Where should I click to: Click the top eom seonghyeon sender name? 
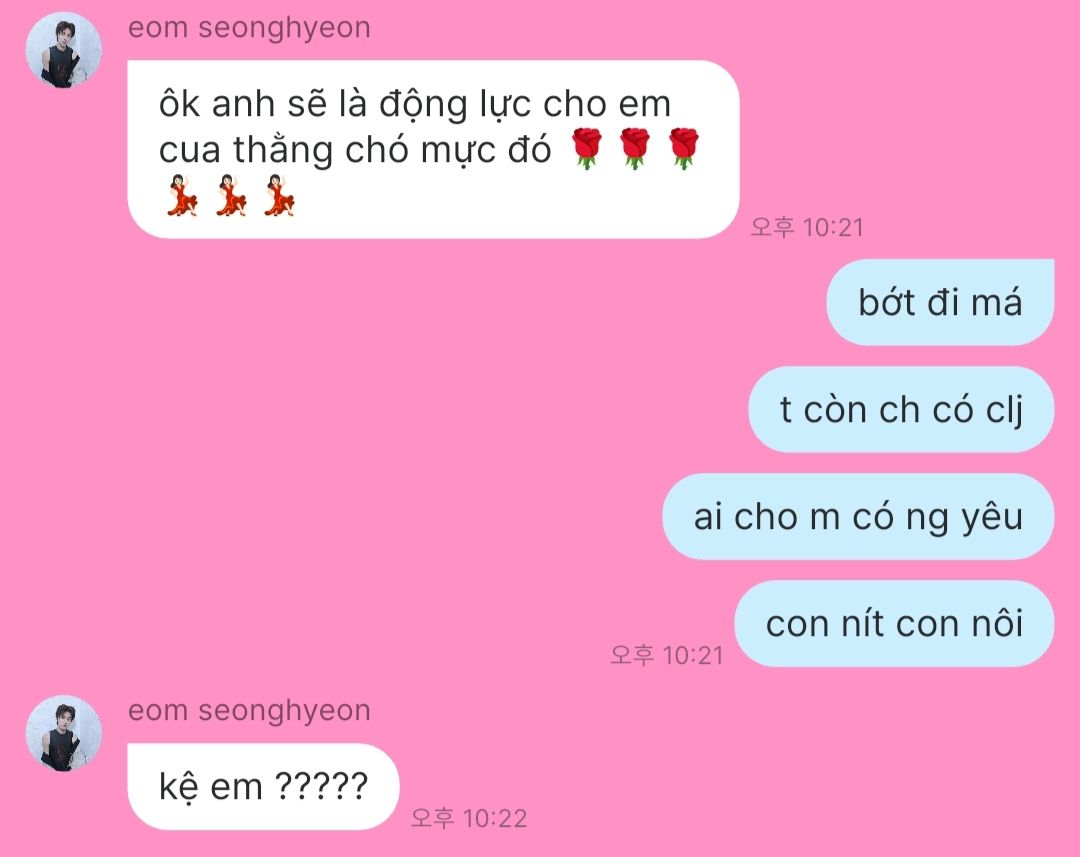click(x=249, y=28)
